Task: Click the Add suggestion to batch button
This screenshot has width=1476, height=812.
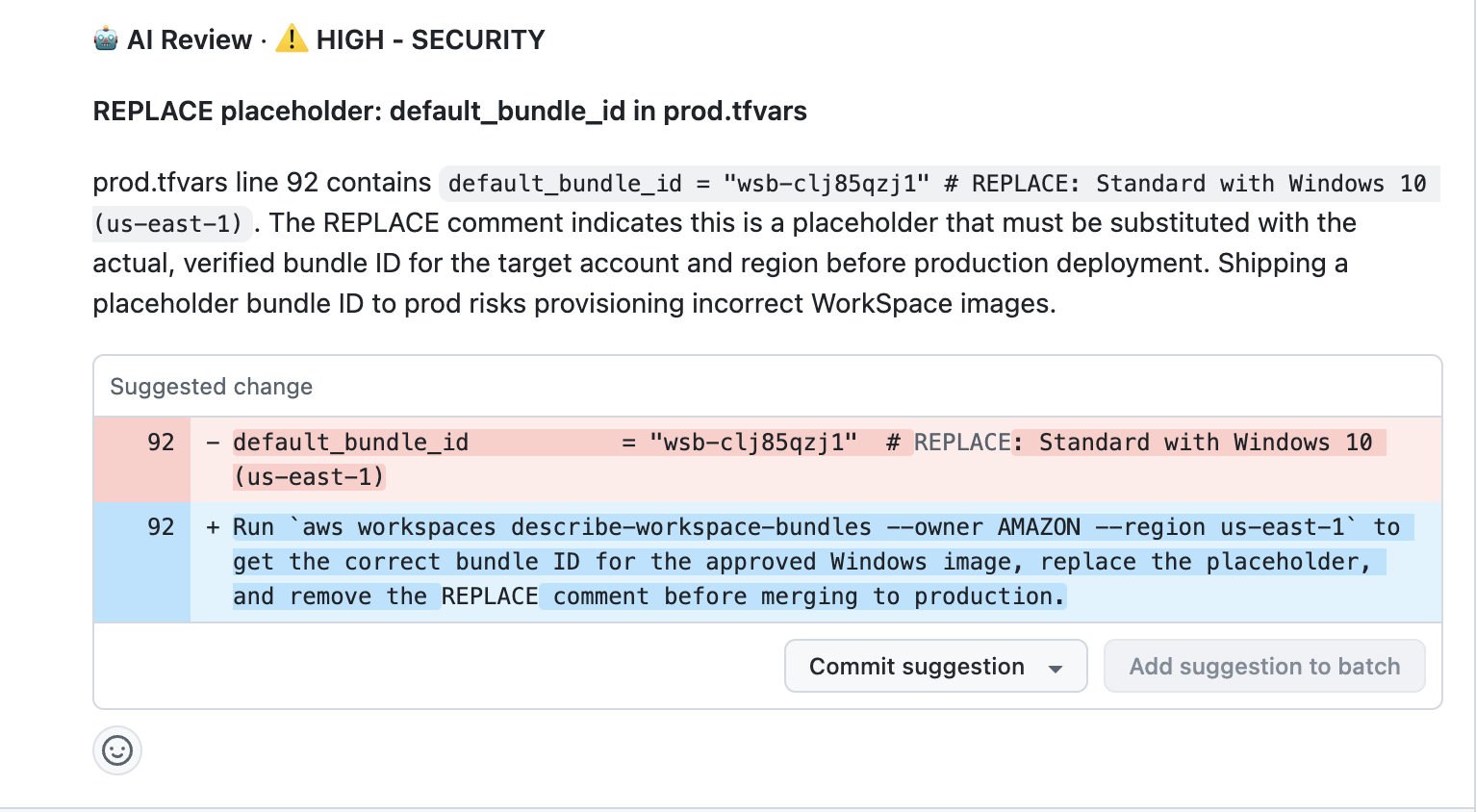Action: [1264, 666]
